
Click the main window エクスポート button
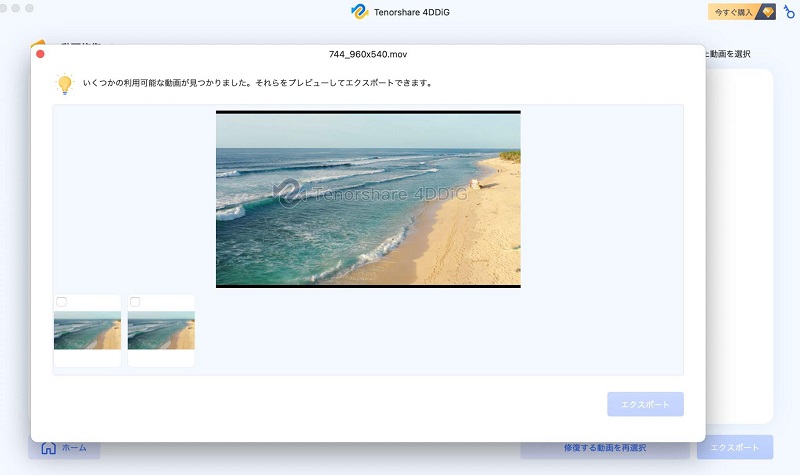[x=735, y=447]
